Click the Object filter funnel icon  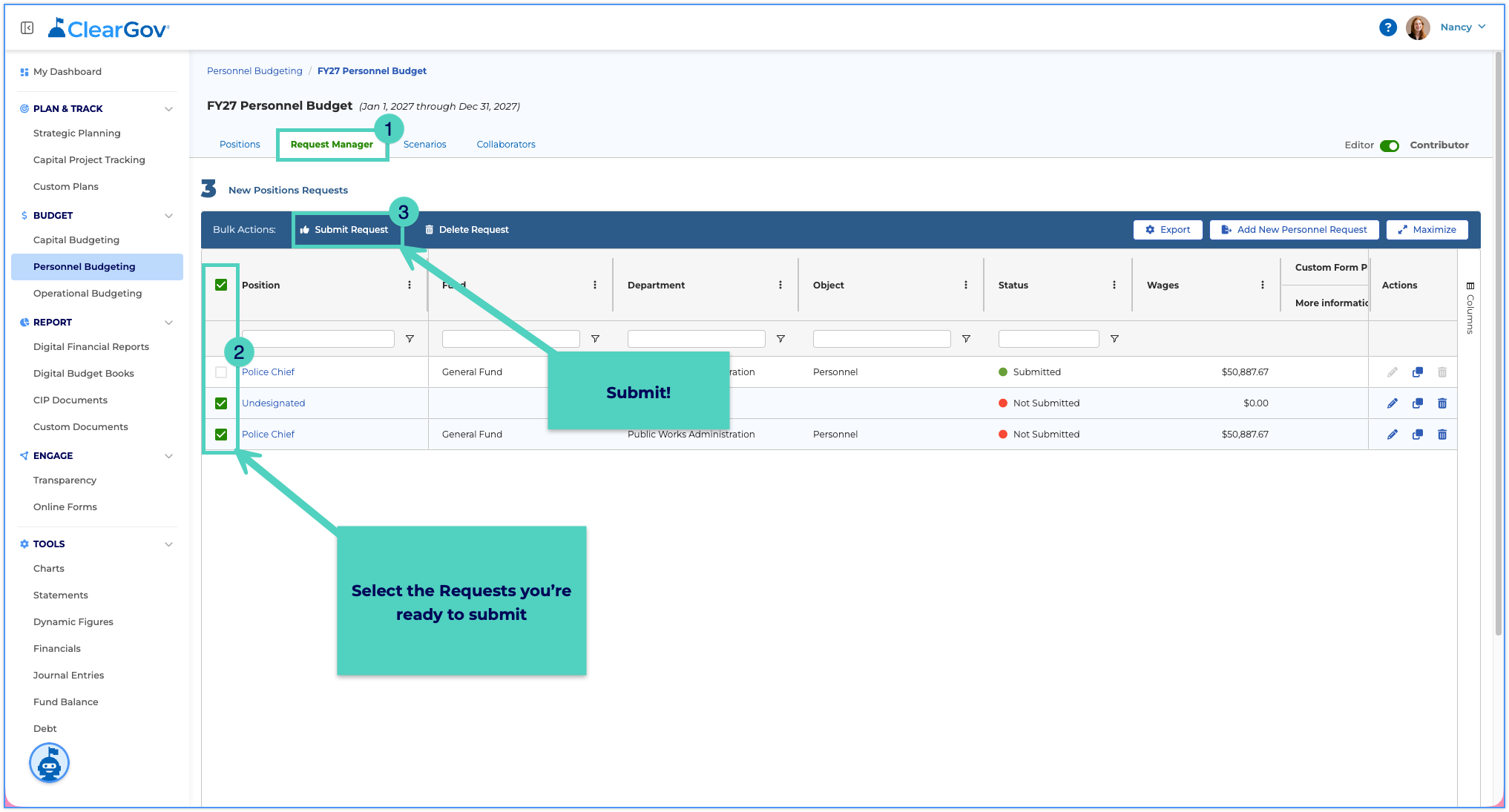click(x=966, y=339)
